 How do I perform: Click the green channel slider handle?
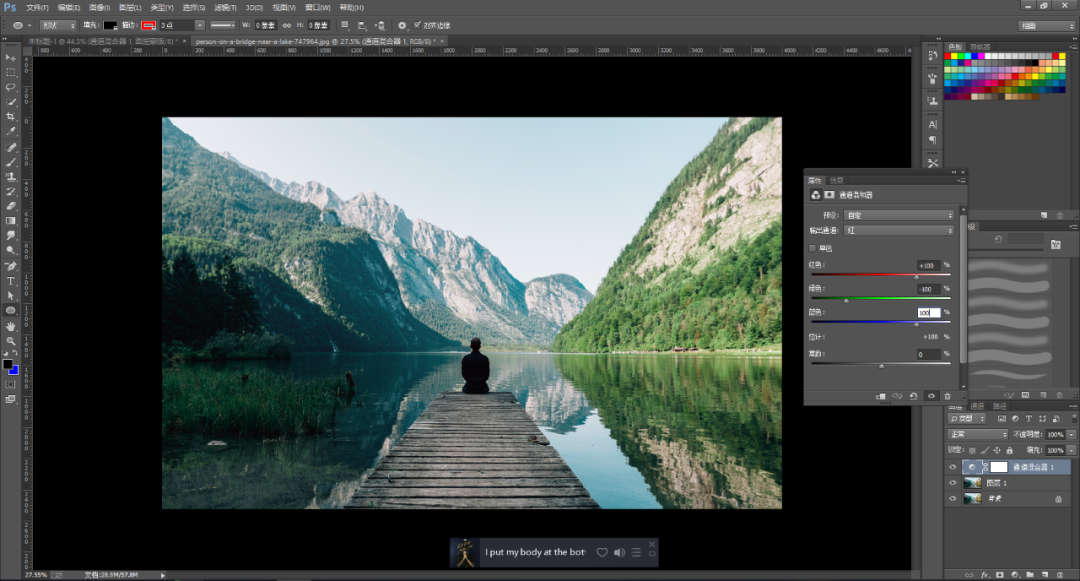coord(847,300)
